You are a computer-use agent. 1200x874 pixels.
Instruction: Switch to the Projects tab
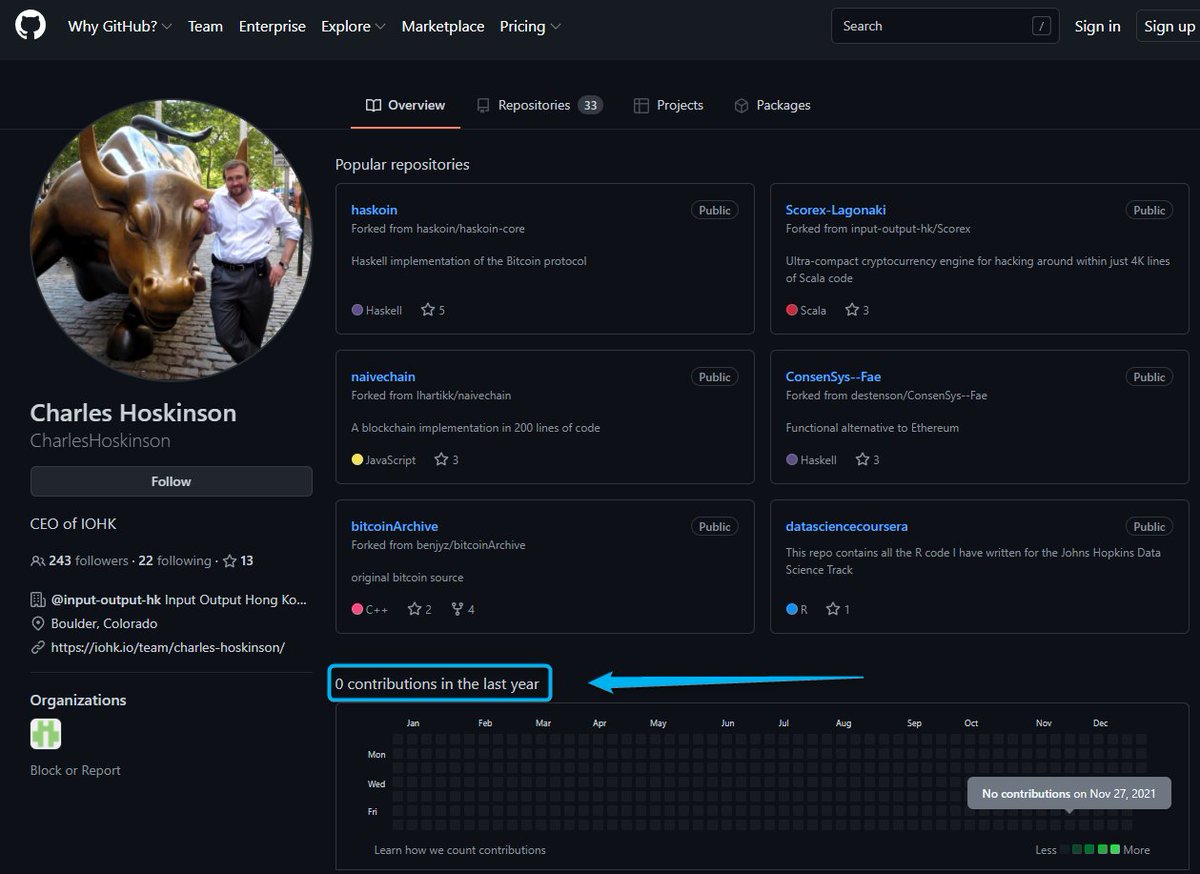tap(668, 105)
